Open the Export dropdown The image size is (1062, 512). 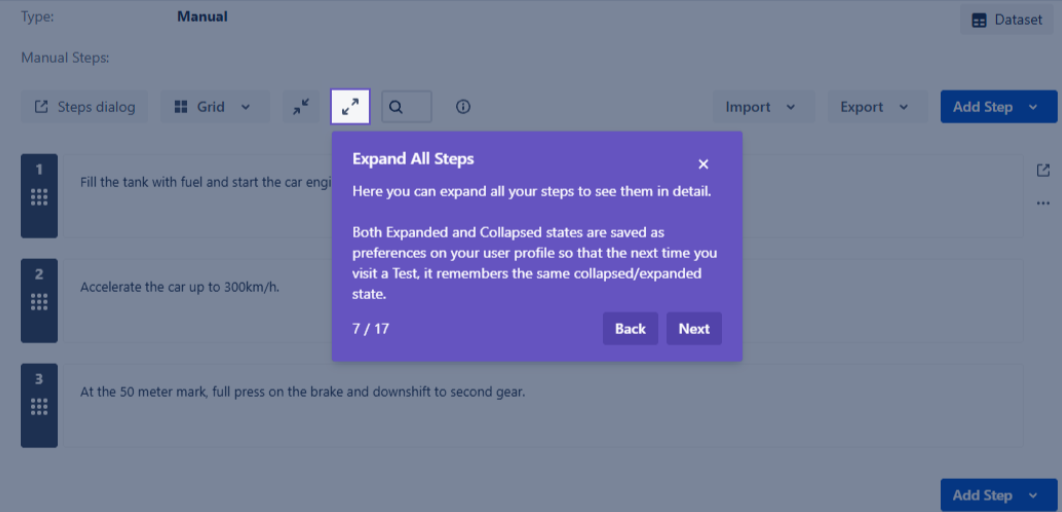click(x=875, y=107)
